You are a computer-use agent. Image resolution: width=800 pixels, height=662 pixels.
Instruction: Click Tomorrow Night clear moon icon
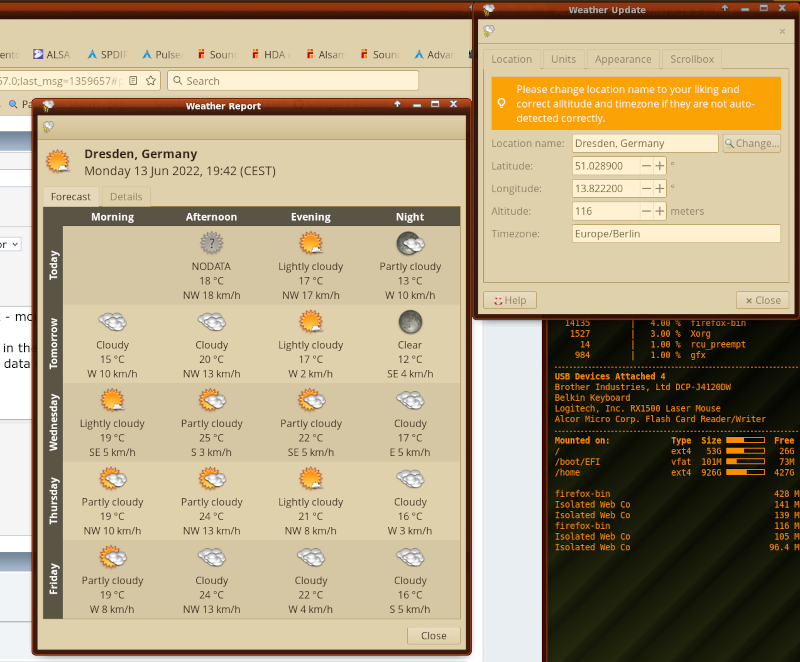[x=410, y=322]
